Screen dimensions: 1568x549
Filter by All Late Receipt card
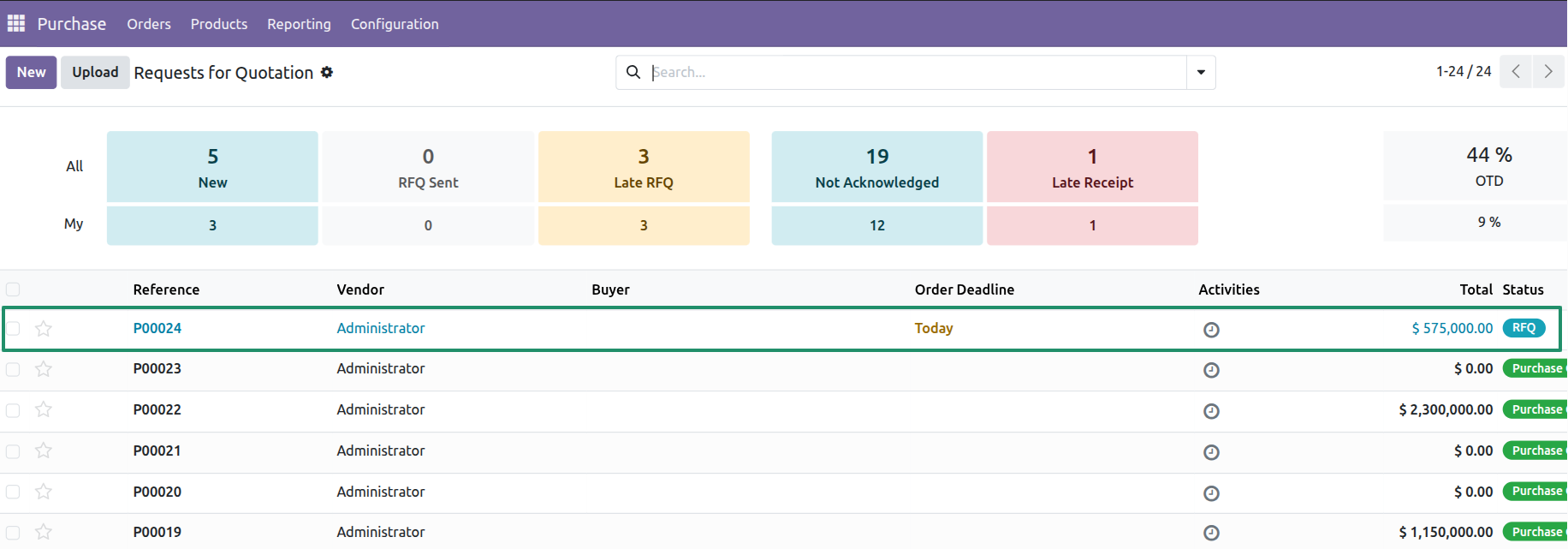tap(1092, 167)
